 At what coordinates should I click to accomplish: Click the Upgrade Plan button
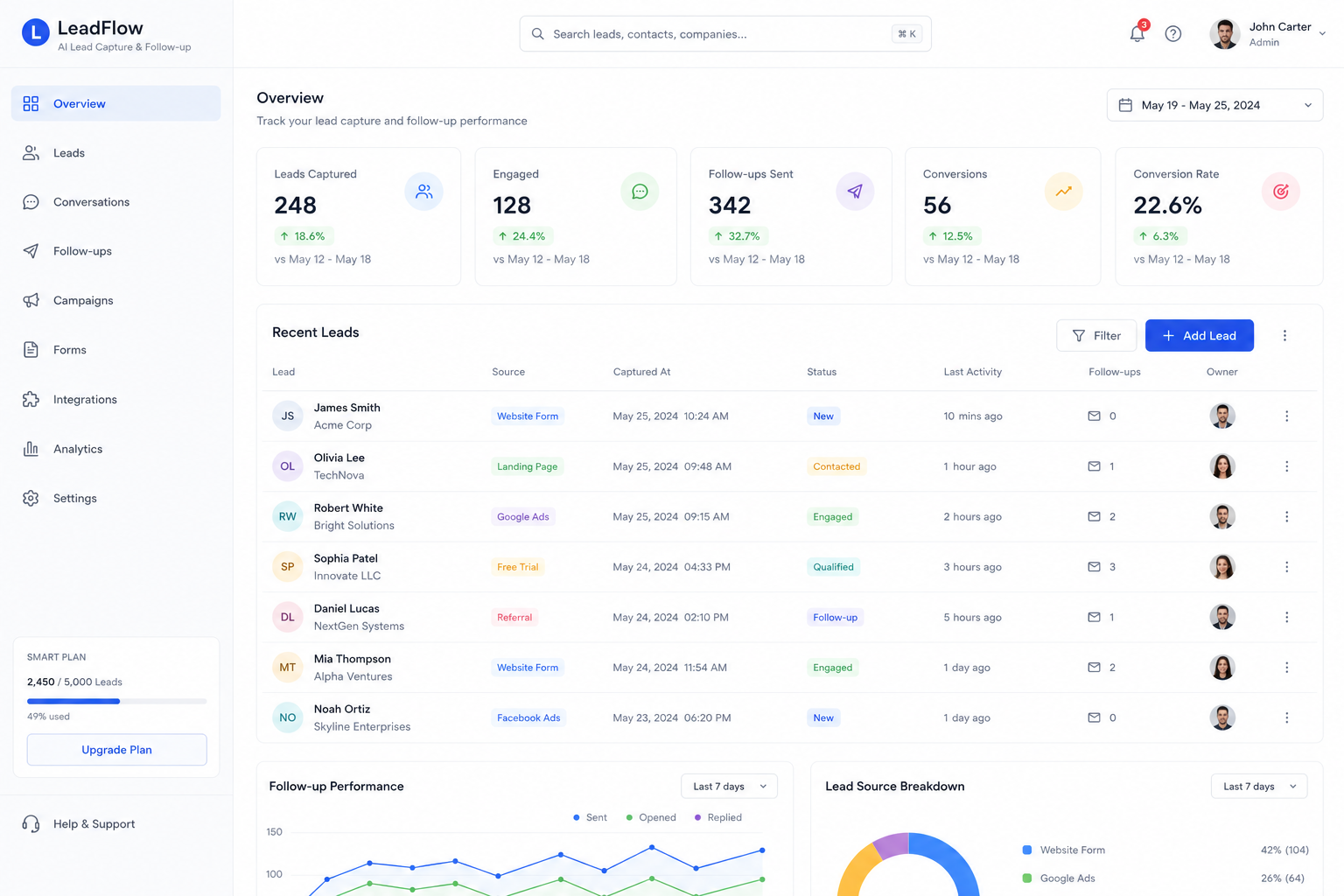pos(116,750)
